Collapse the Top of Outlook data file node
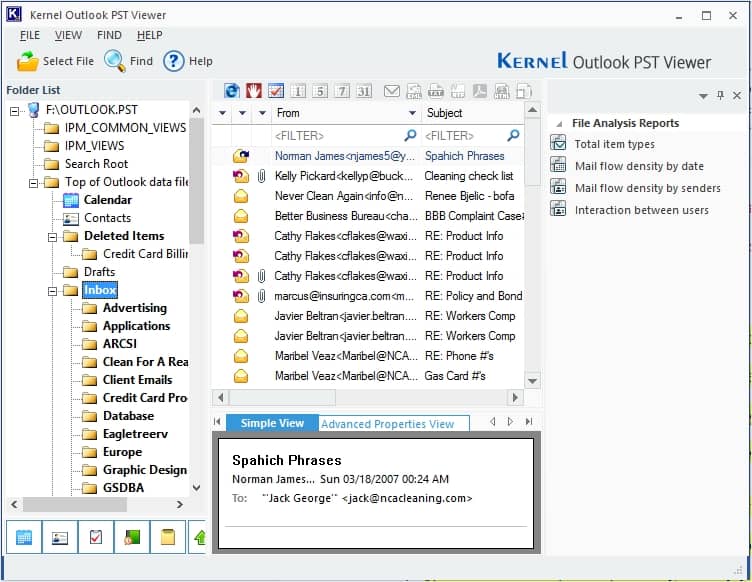This screenshot has width=752, height=582. [x=33, y=183]
